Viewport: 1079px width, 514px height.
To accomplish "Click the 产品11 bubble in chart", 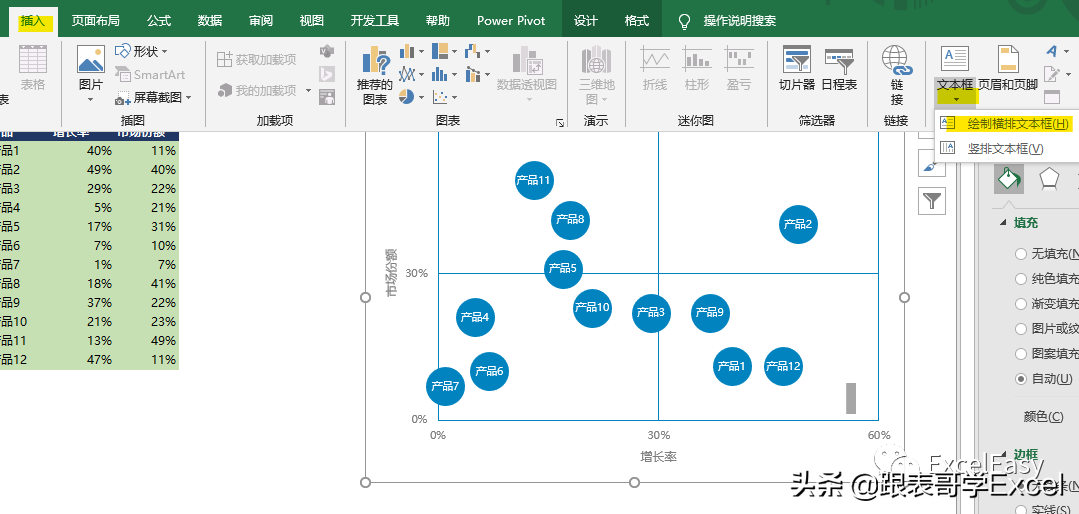I will click(534, 180).
